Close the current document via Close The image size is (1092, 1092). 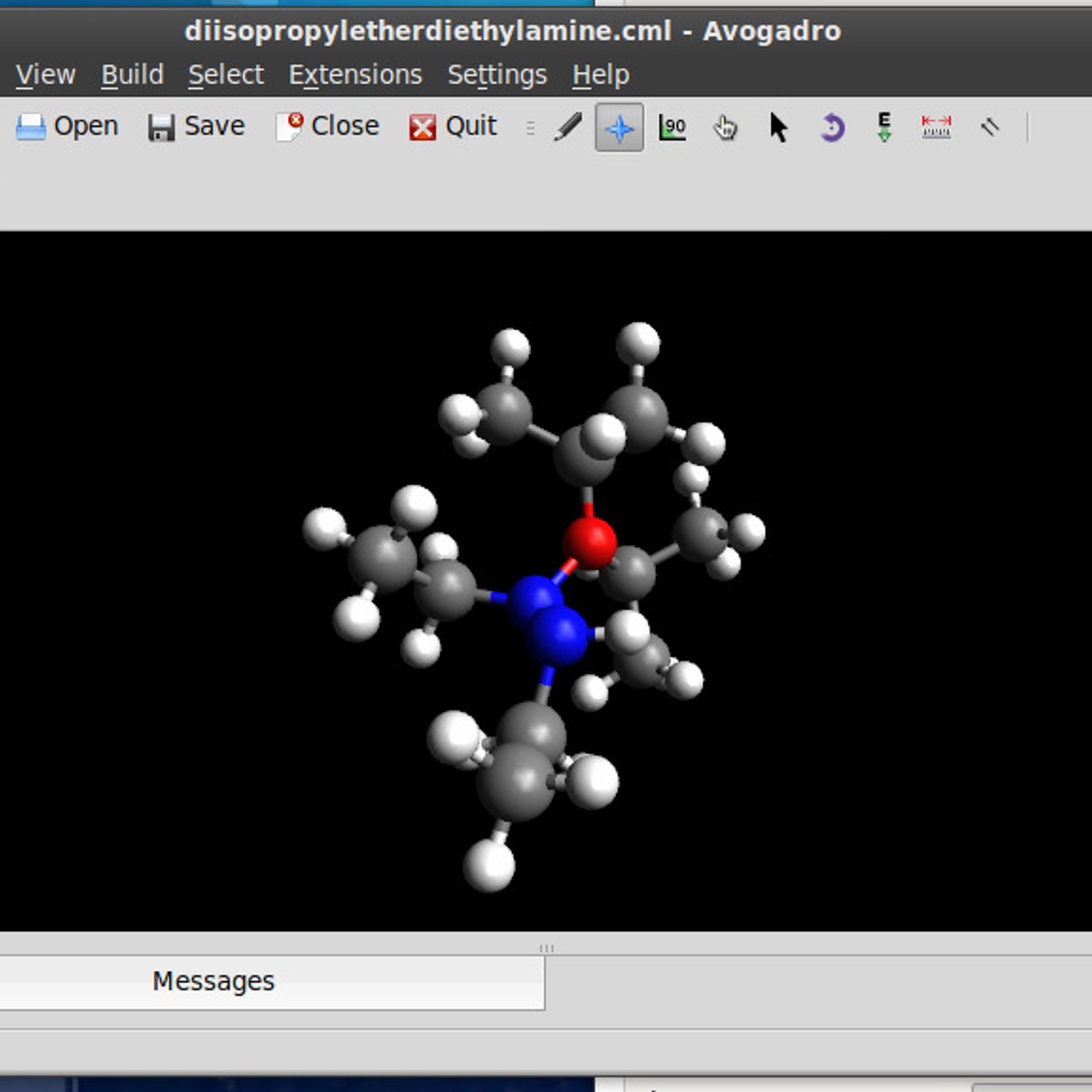tap(328, 126)
